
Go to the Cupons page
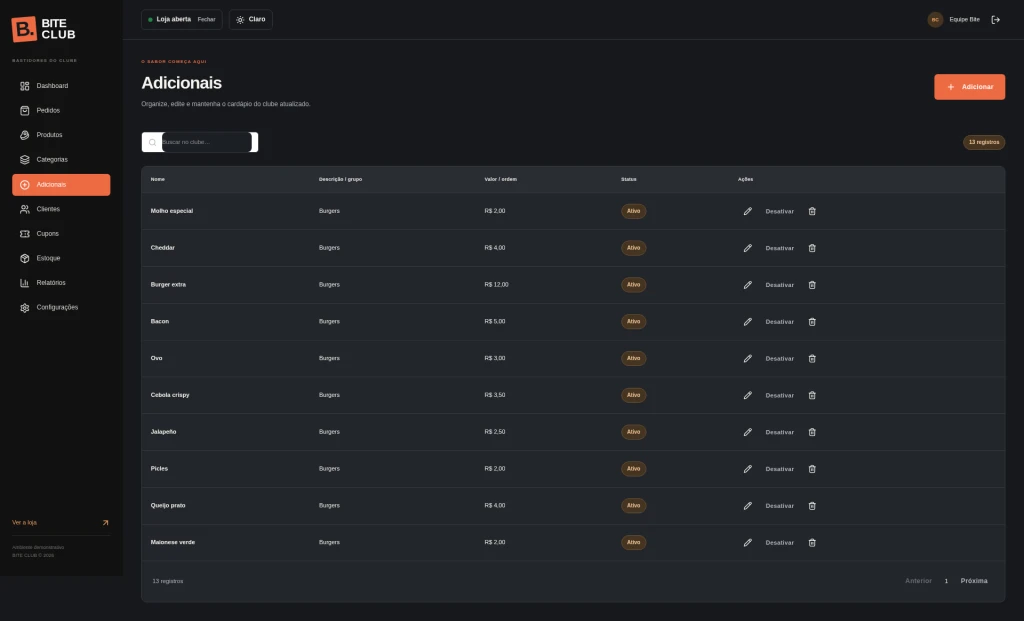pos(61,234)
